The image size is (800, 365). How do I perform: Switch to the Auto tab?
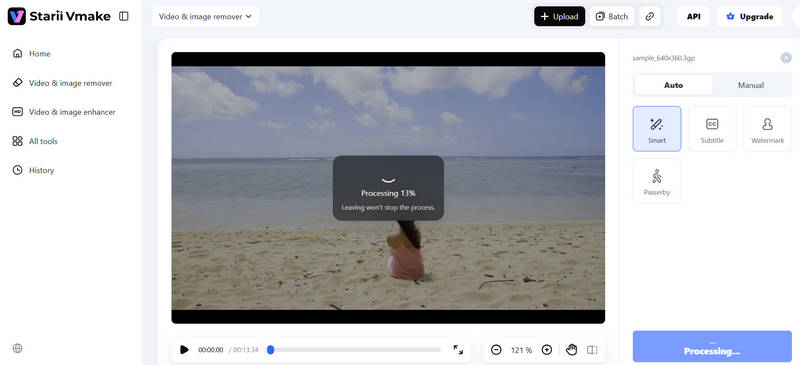coord(673,85)
